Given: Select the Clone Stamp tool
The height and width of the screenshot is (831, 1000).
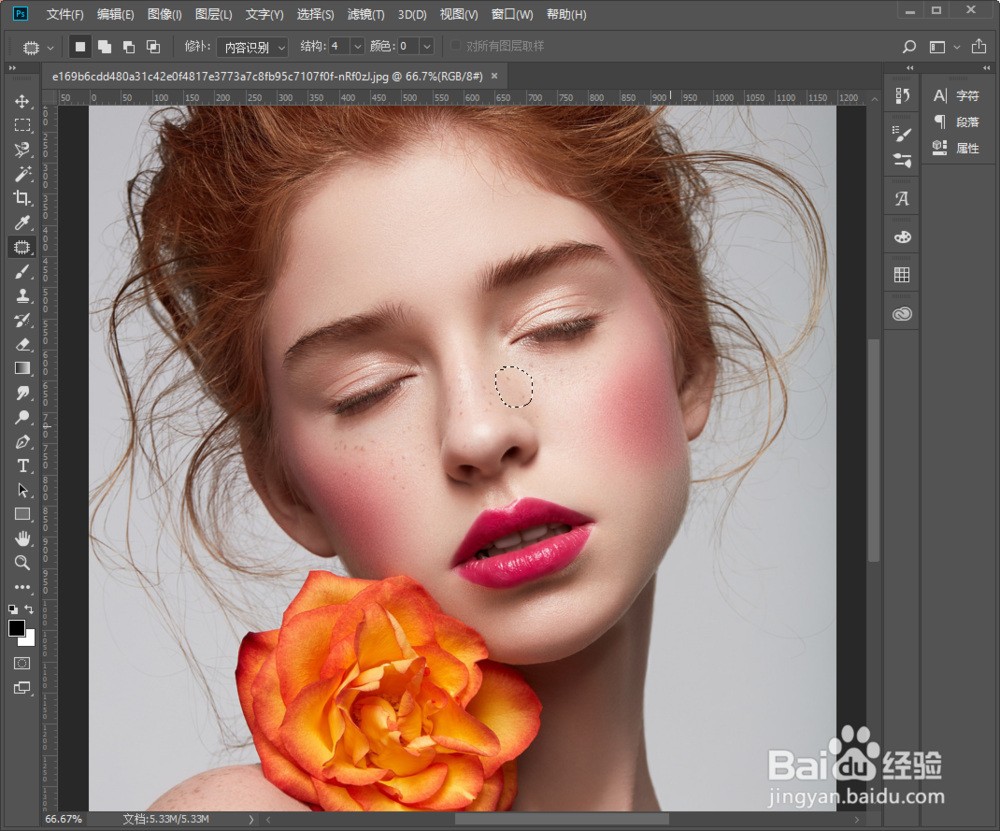Looking at the screenshot, I should click(x=22, y=296).
